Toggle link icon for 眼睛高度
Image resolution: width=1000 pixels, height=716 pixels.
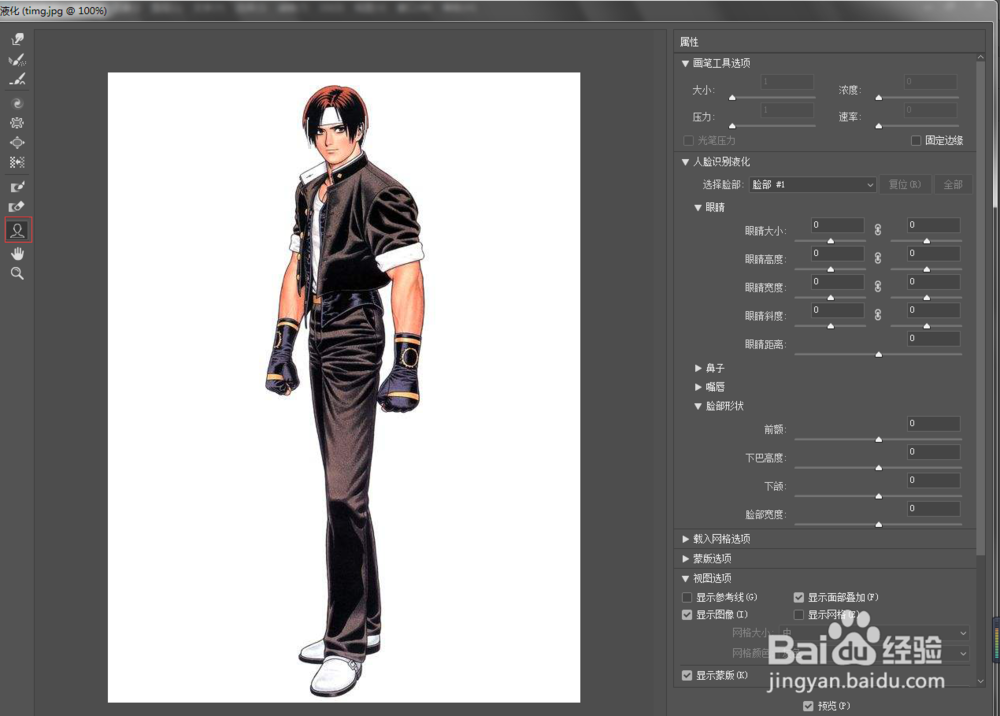point(878,258)
